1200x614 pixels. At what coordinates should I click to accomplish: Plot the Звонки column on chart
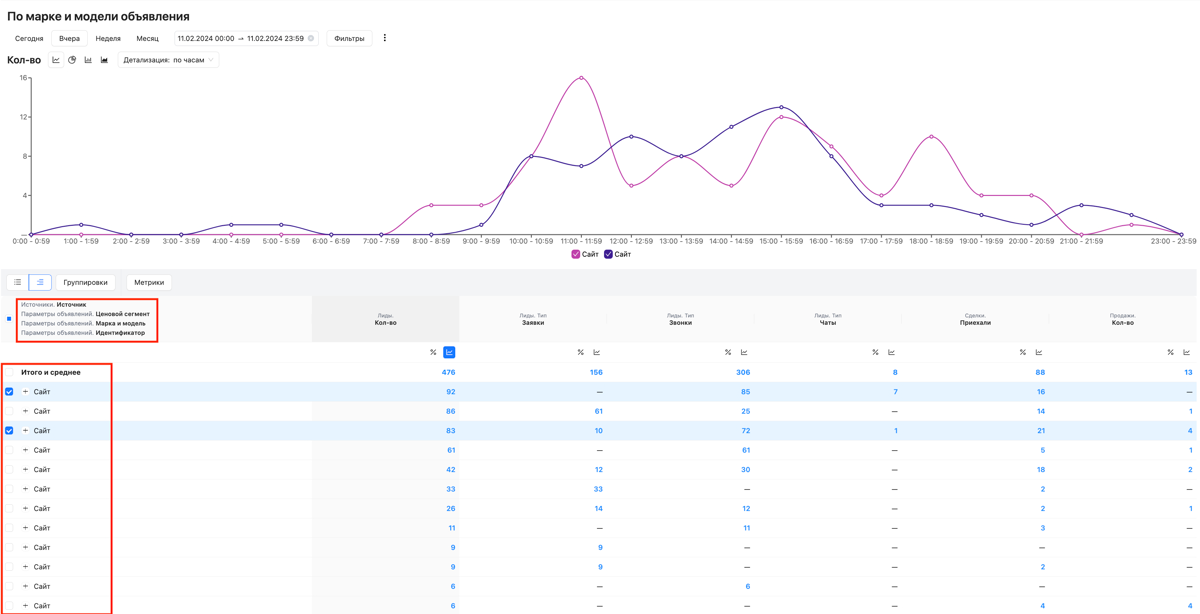point(744,352)
